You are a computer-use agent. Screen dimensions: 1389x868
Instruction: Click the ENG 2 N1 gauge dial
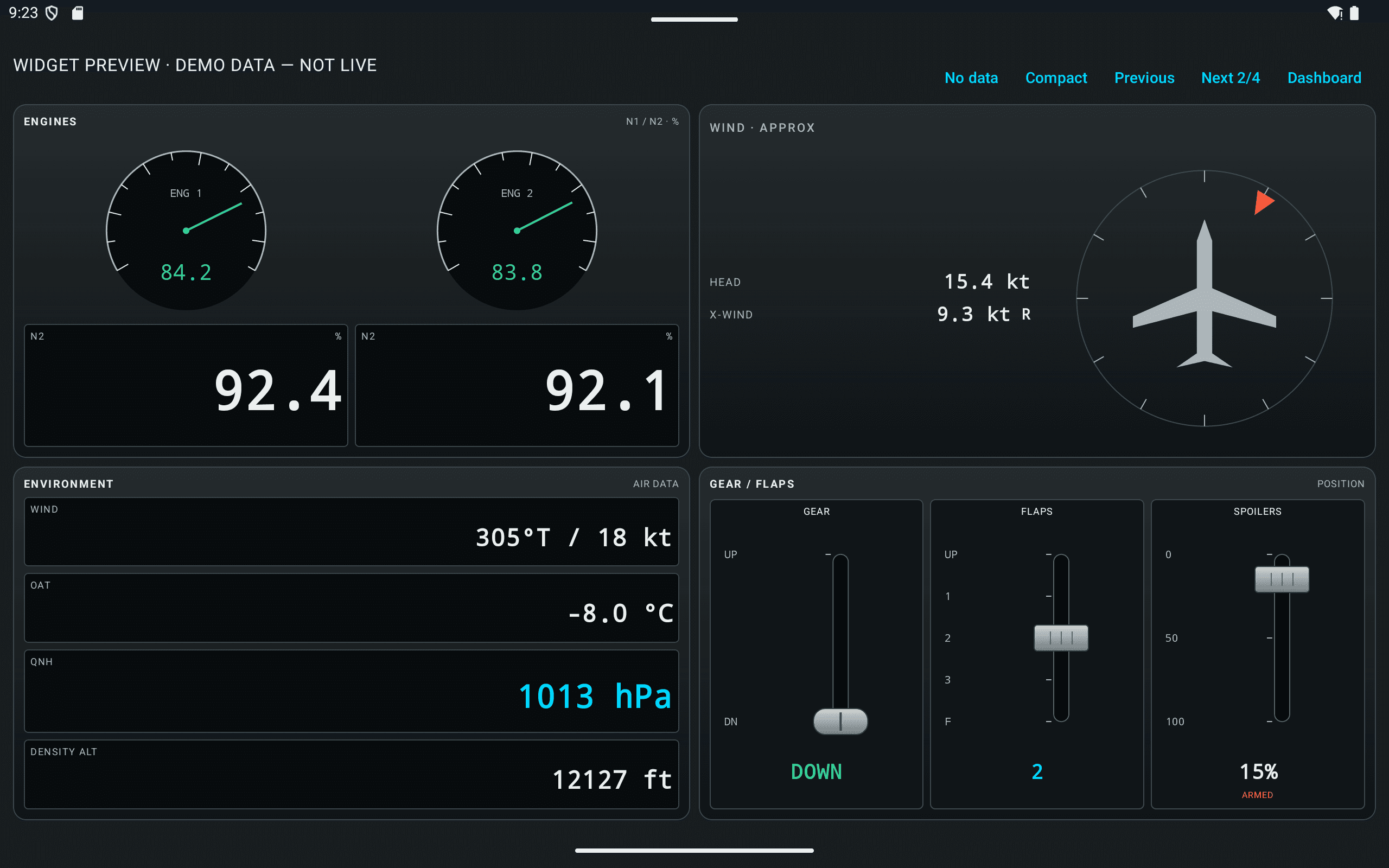517,230
